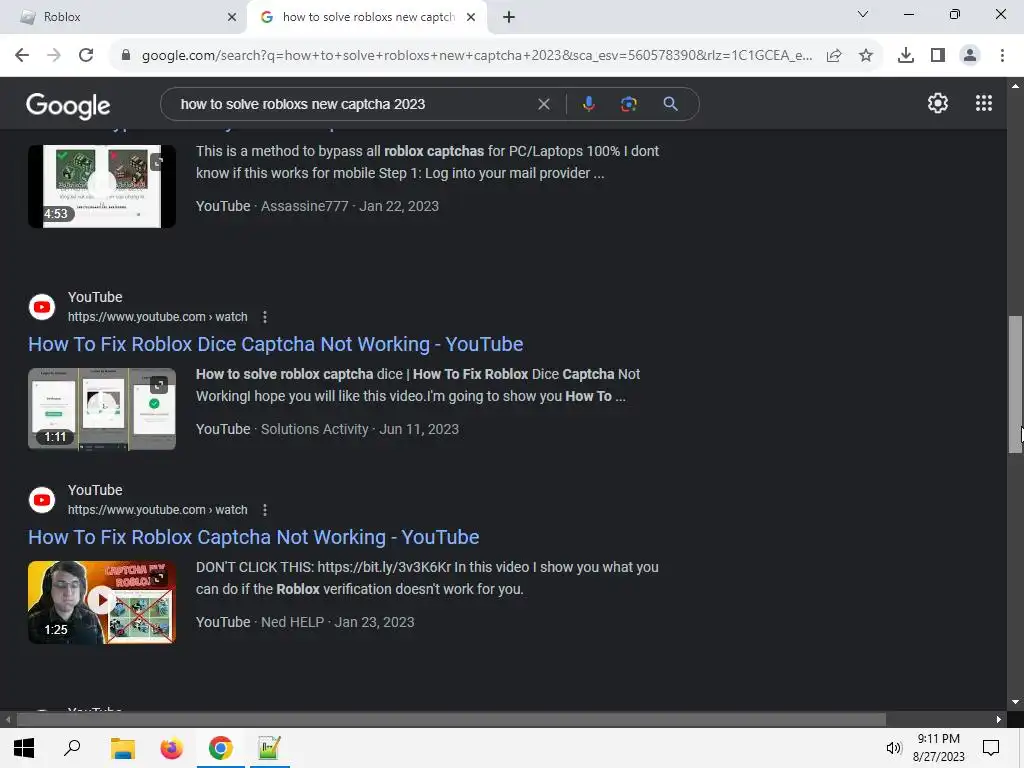This screenshot has height=768, width=1024.
Task: Open 'How To Fix Roblox Dice Captcha Not Working' link
Action: tap(276, 344)
